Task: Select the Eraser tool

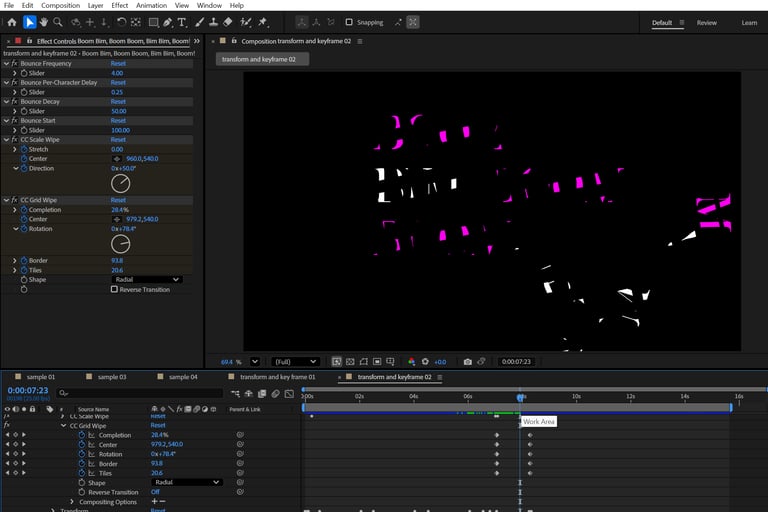Action: (x=227, y=22)
